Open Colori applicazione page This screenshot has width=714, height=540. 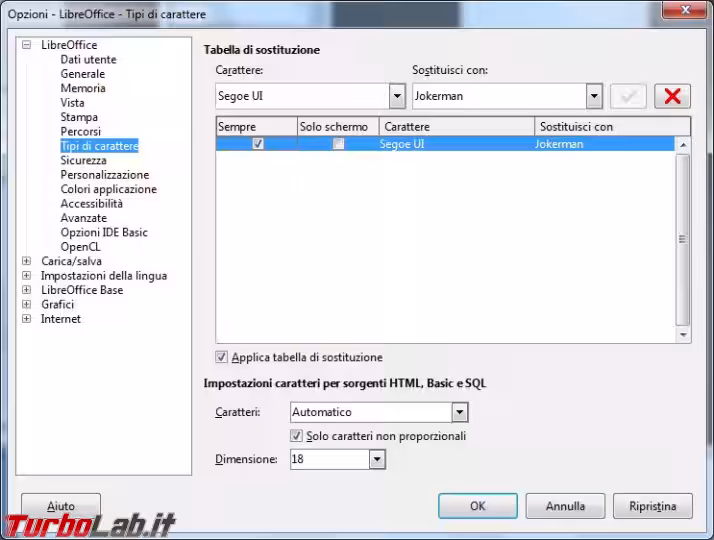pos(108,189)
